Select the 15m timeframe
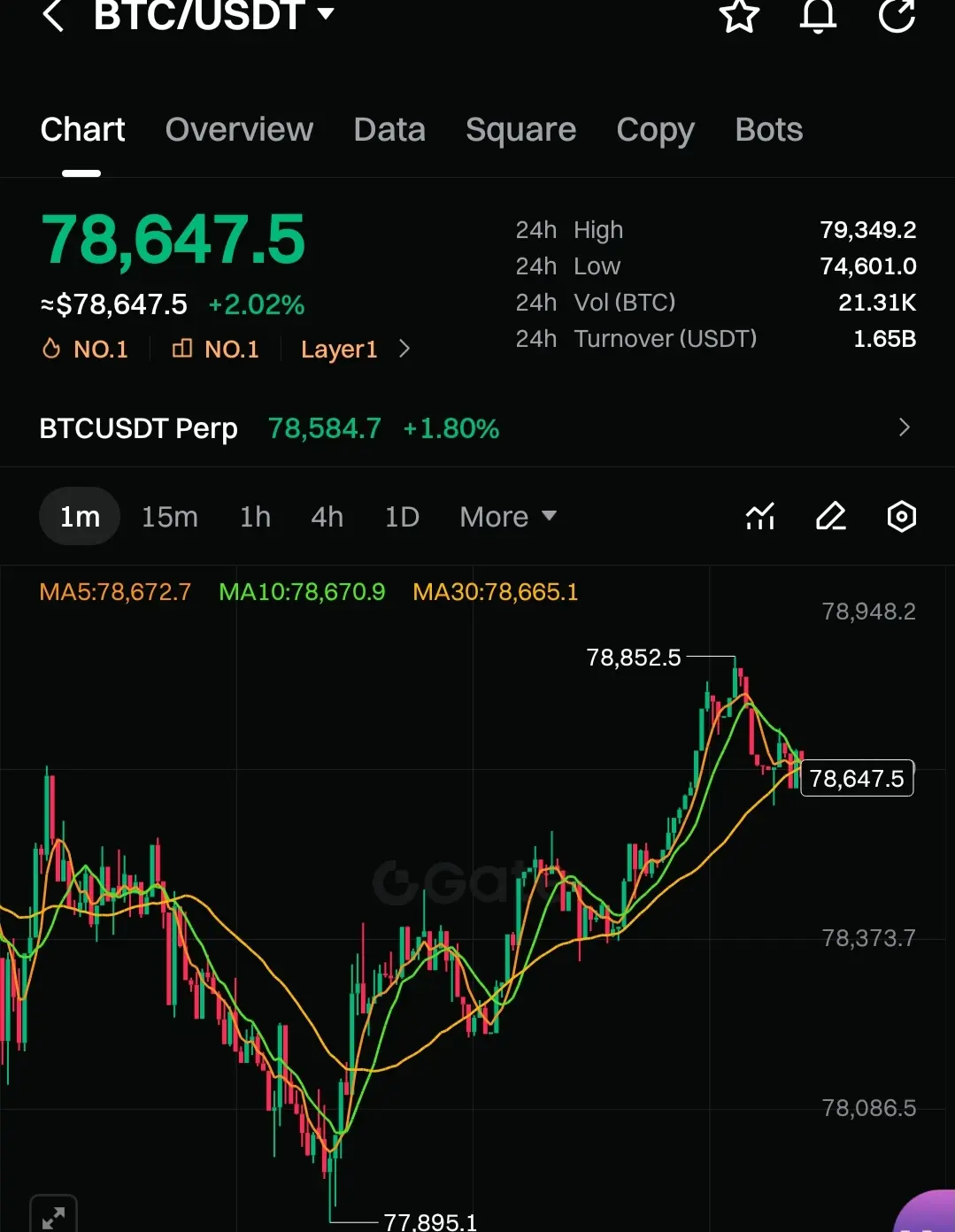Screen dimensions: 955x1232 (170, 517)
